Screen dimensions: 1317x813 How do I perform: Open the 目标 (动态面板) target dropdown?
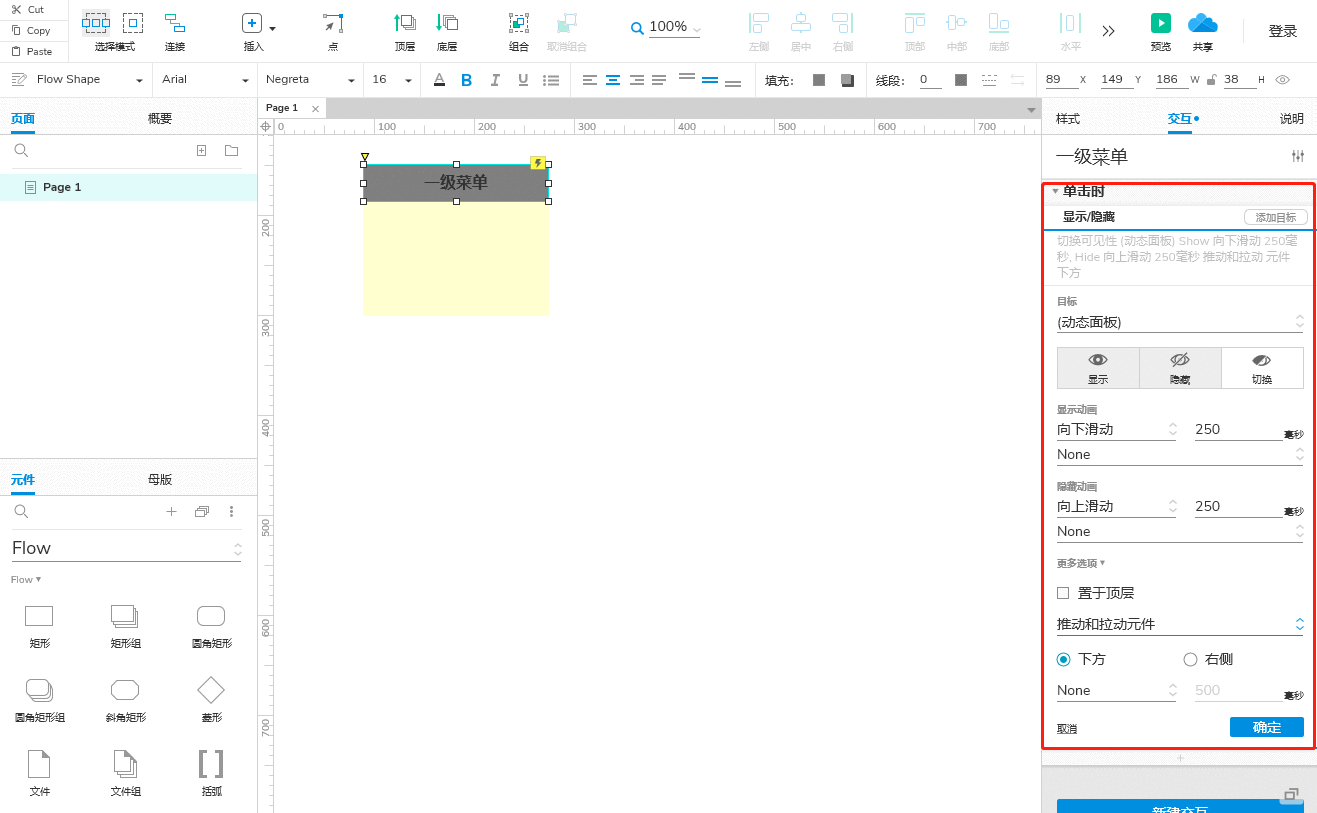tap(1180, 322)
